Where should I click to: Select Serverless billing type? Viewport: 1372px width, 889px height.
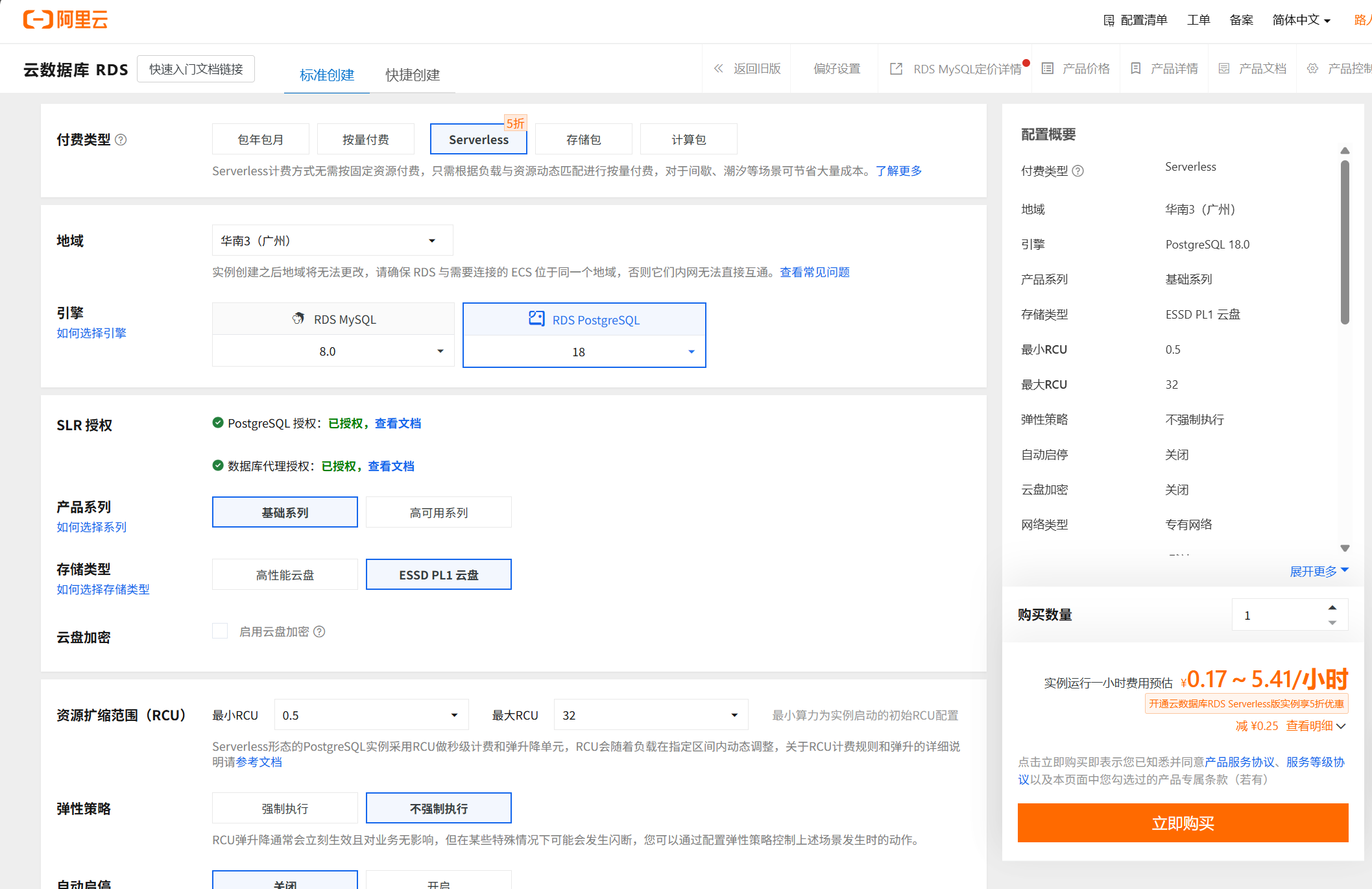tap(479, 139)
